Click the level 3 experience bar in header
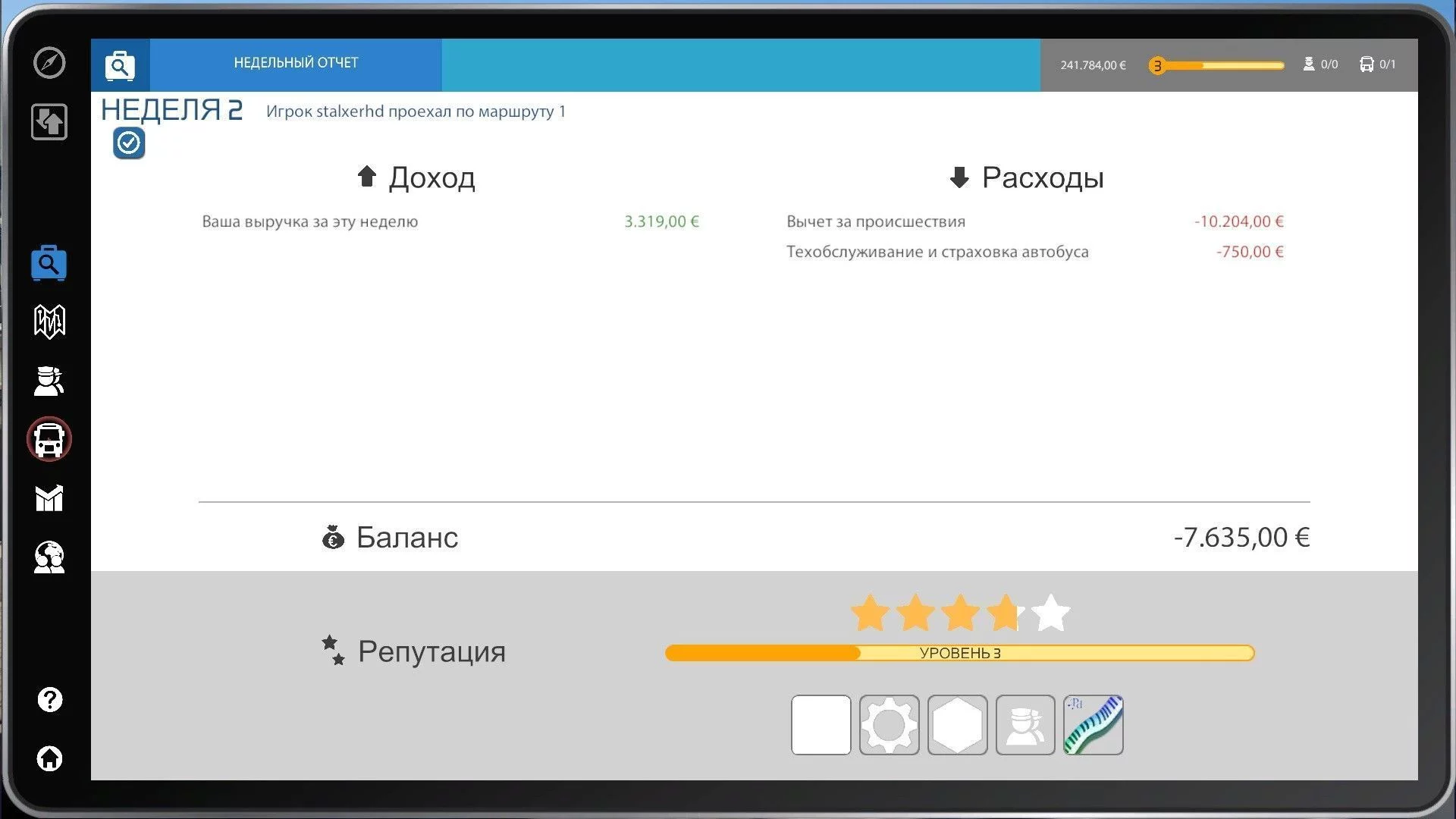 [1216, 65]
